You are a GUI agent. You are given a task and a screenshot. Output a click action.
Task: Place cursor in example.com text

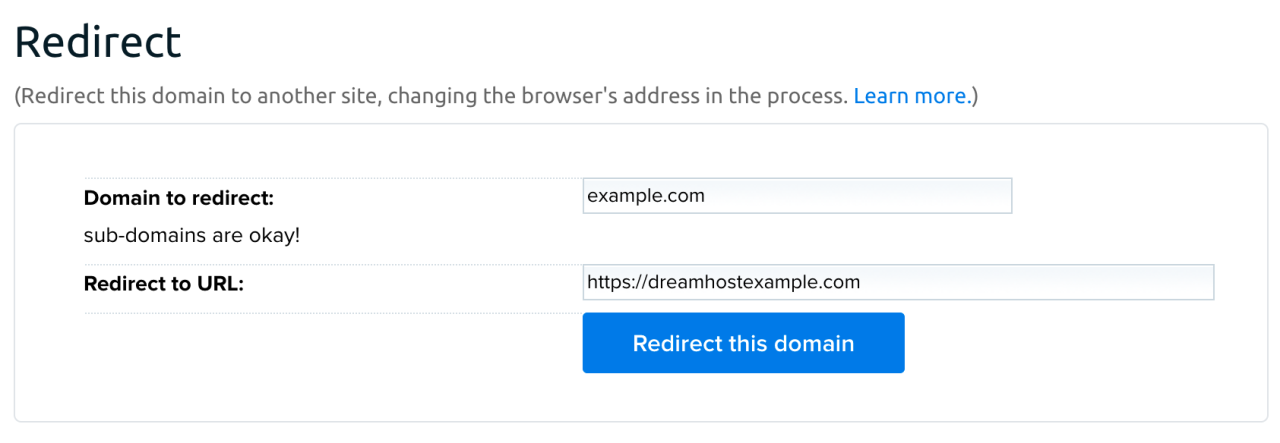pyautogui.click(x=646, y=196)
